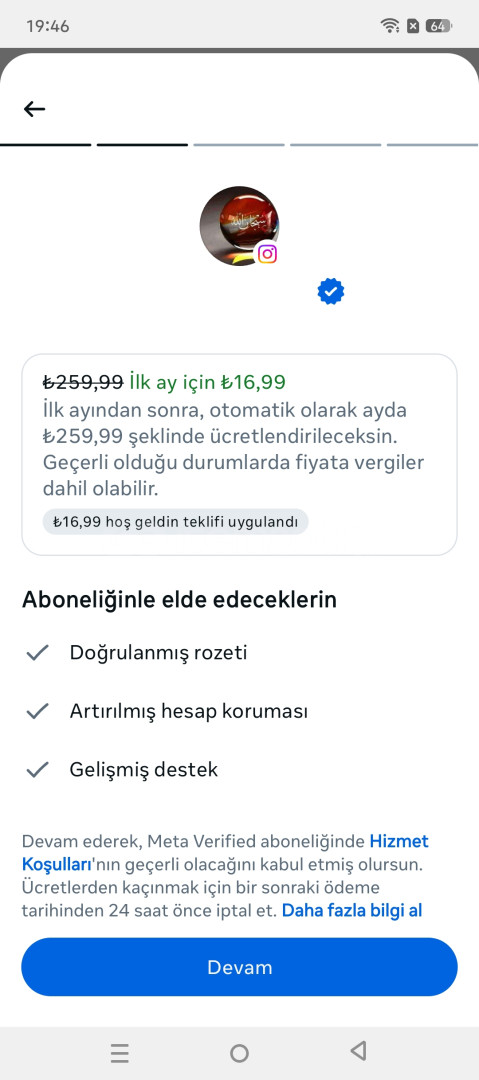479x1080 pixels.
Task: Tap the third progress step segment
Action: point(239,145)
